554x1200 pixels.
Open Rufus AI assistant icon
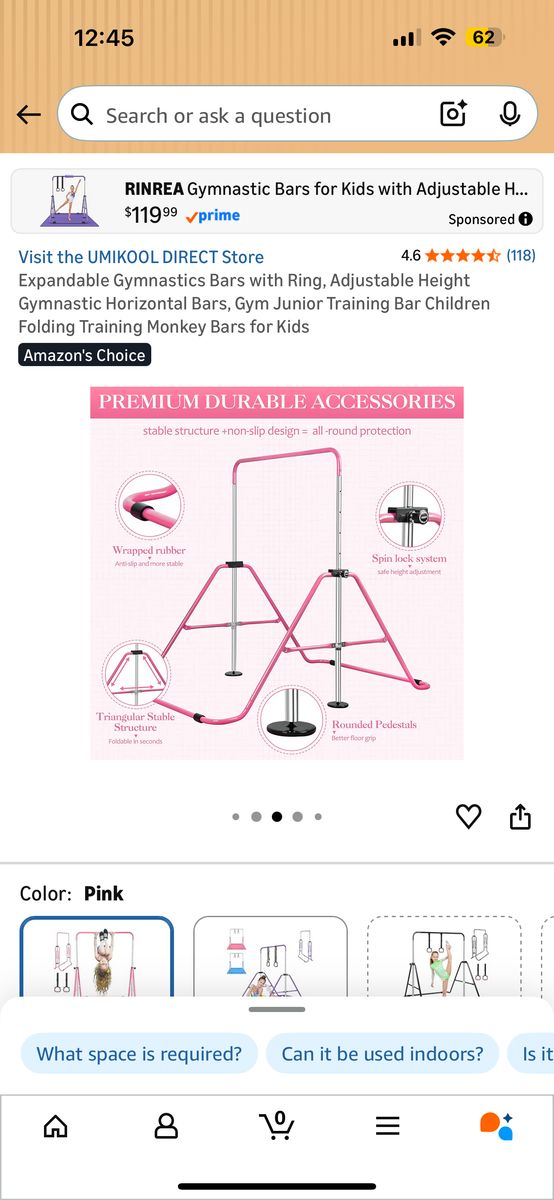[x=497, y=1126]
